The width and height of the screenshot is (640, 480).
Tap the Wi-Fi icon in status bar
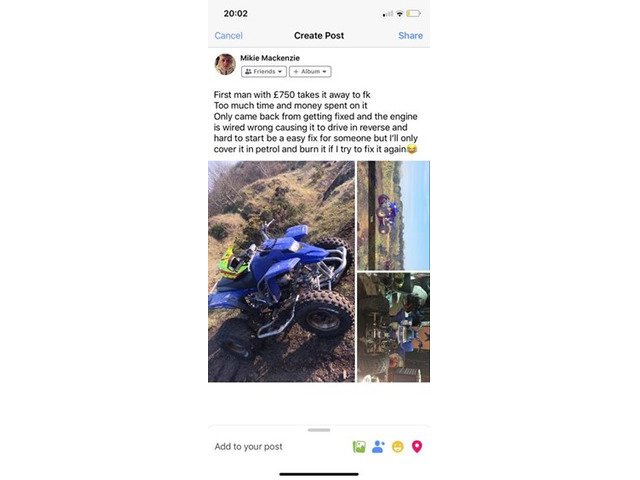coord(400,13)
